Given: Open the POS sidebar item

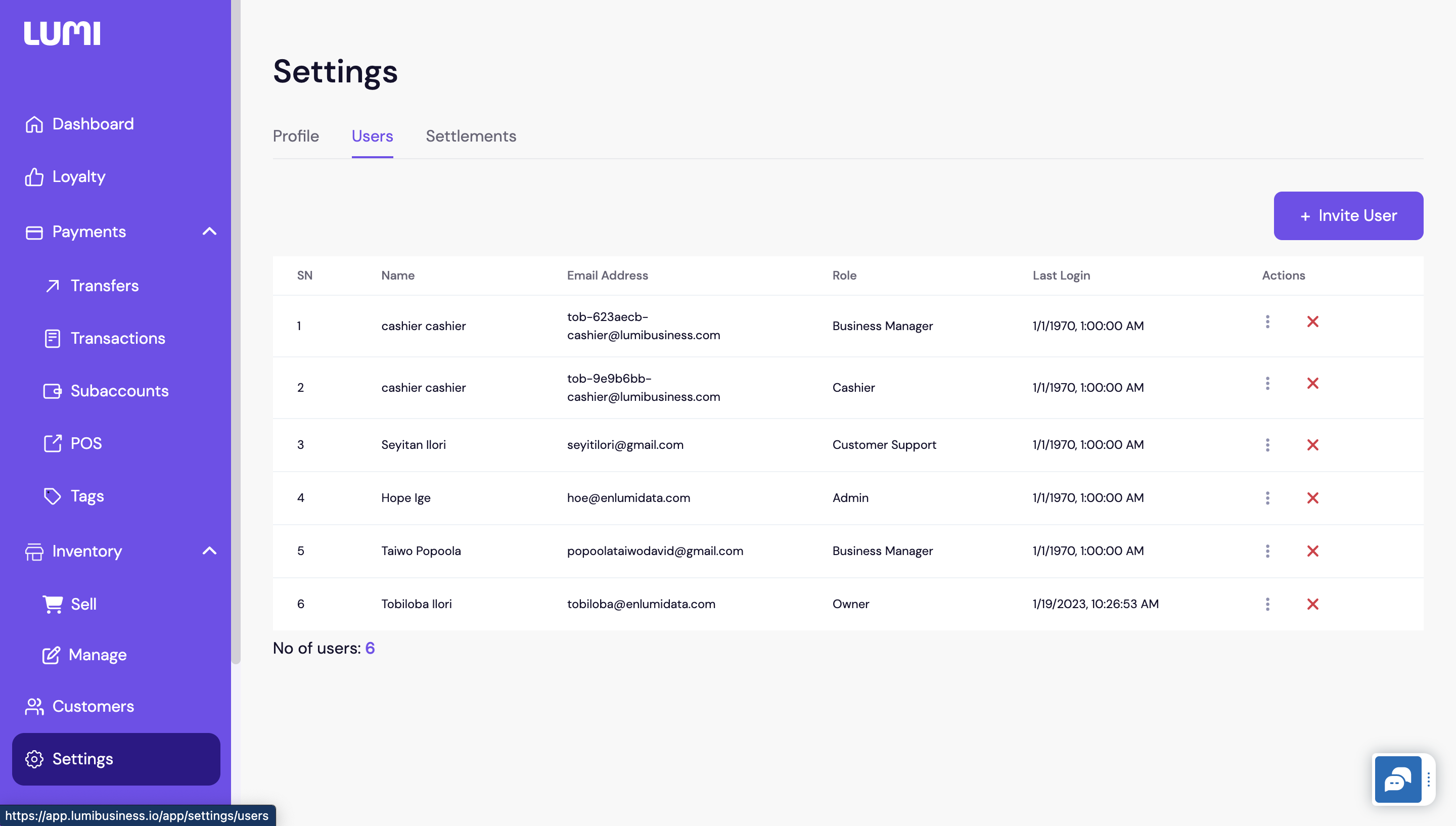Looking at the screenshot, I should point(85,443).
